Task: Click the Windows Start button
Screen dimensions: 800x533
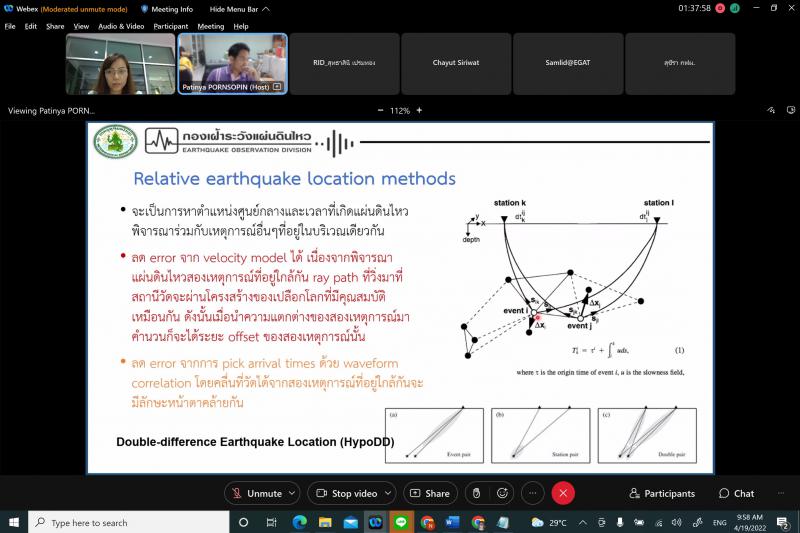Action: tap(14, 522)
